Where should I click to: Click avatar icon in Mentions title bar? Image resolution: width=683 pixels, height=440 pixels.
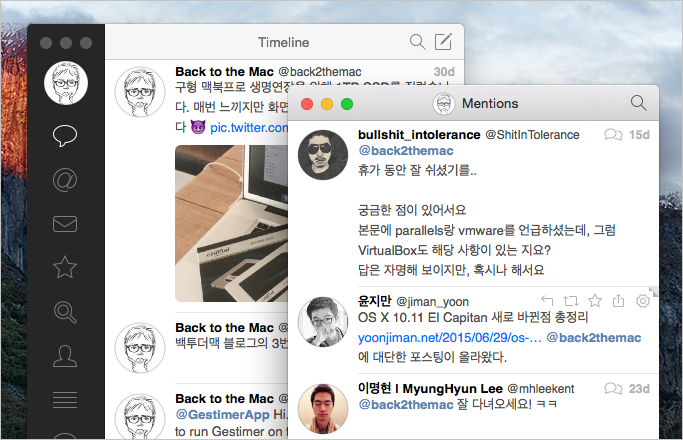click(443, 104)
